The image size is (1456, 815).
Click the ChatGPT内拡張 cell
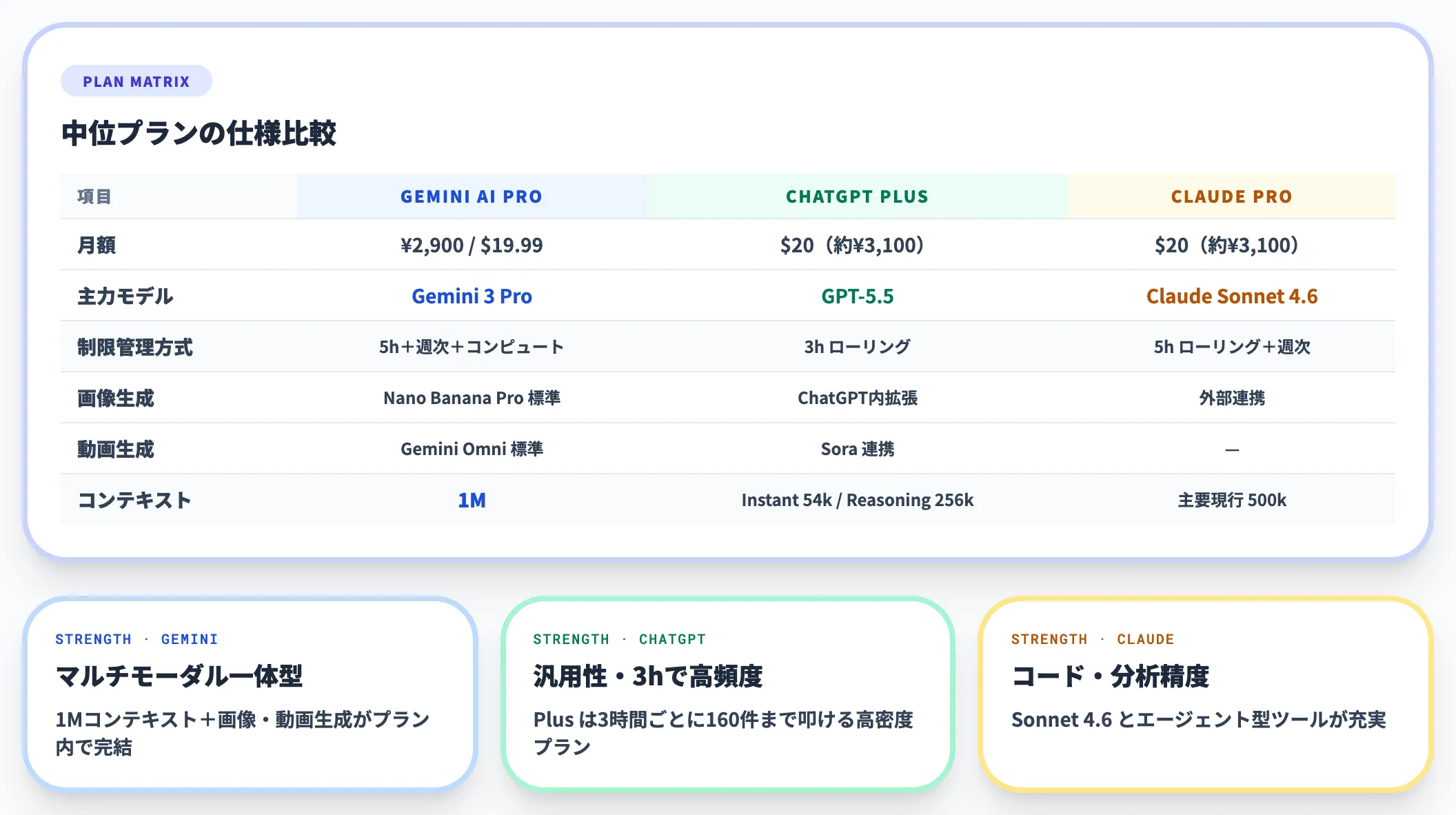pos(857,398)
